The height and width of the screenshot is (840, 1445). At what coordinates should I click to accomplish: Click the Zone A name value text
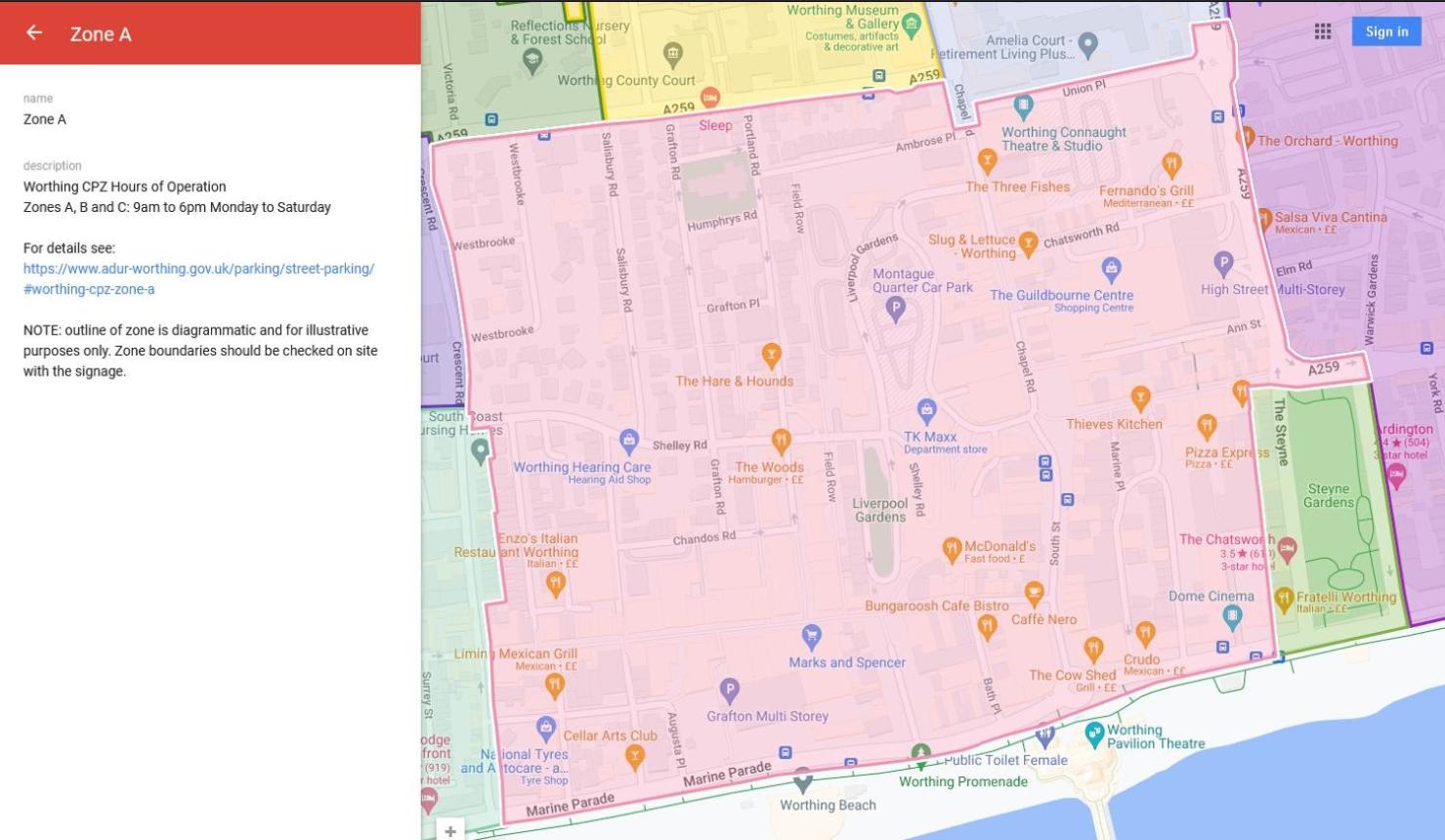tap(45, 119)
